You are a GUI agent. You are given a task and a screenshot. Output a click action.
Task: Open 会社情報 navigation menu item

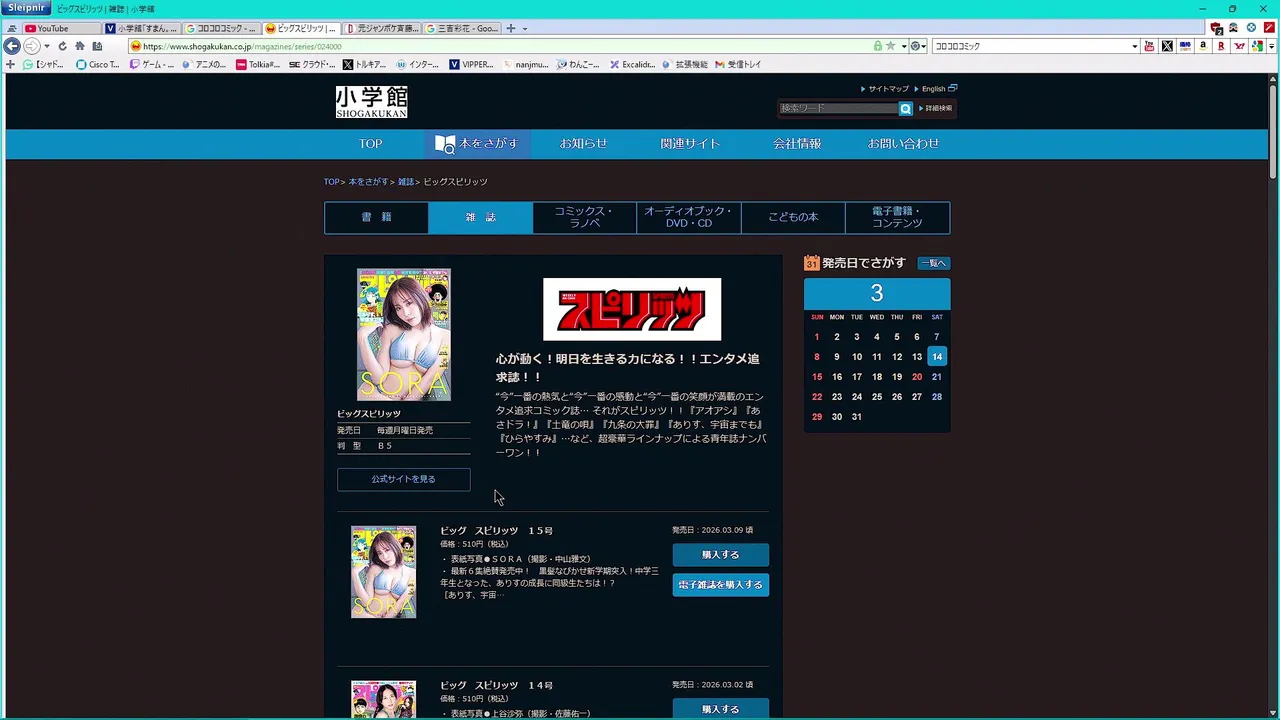[x=797, y=144]
